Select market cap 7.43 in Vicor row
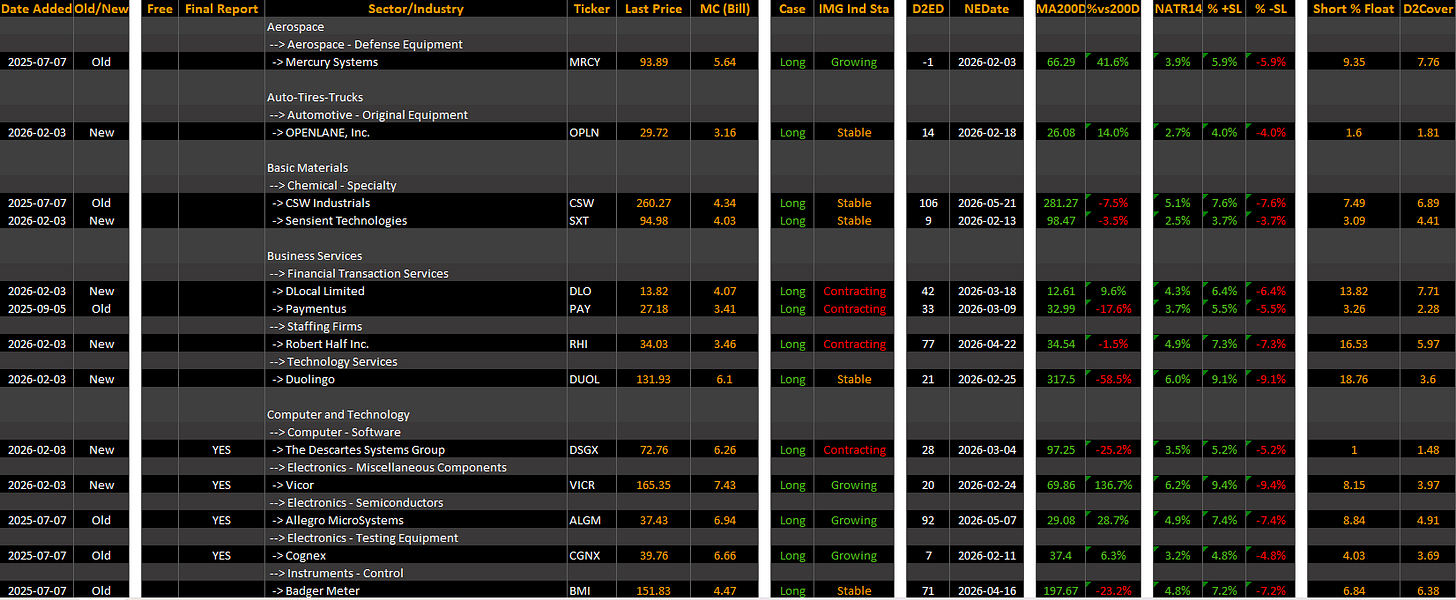Image resolution: width=1456 pixels, height=600 pixels. coord(724,485)
